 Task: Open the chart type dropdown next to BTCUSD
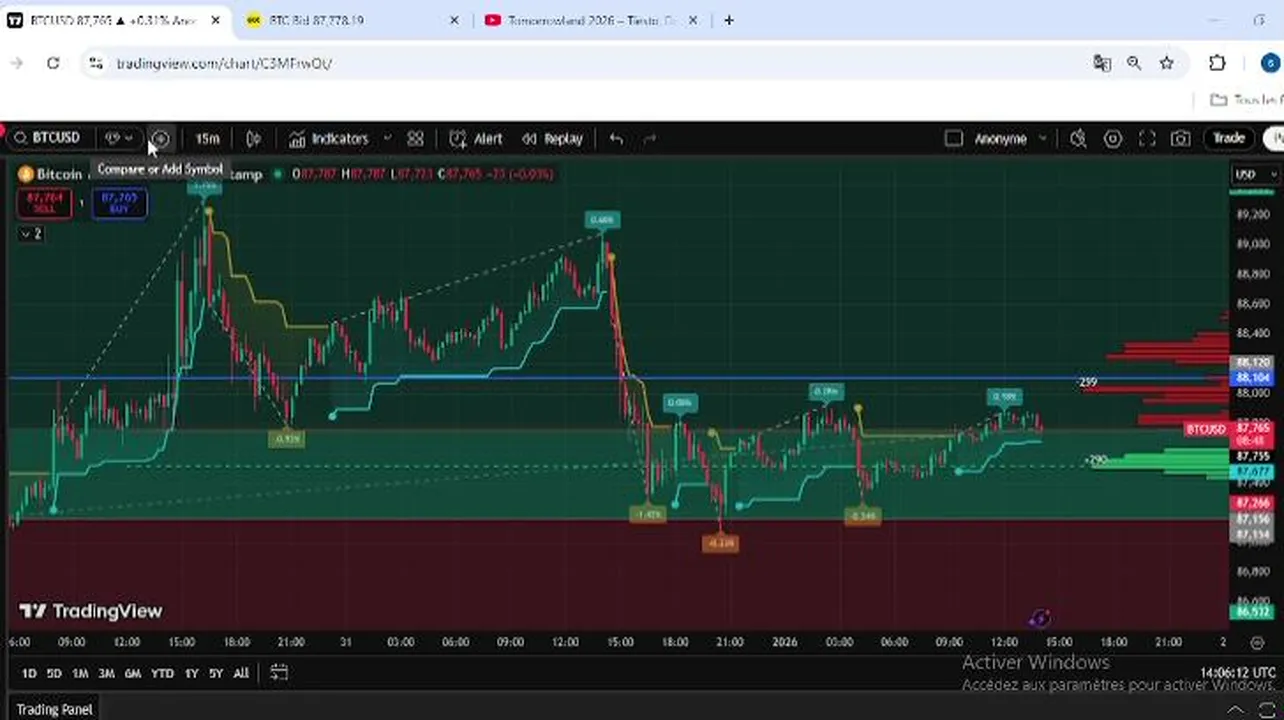pos(119,138)
